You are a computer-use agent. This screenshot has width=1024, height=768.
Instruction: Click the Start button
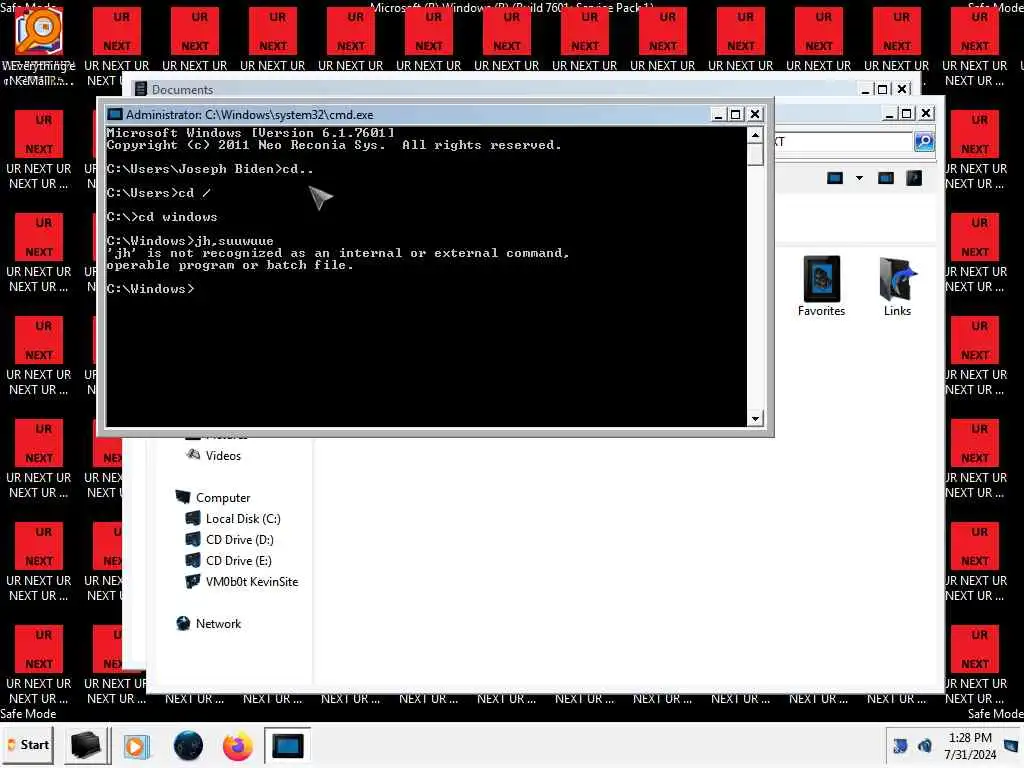pyautogui.click(x=28, y=745)
